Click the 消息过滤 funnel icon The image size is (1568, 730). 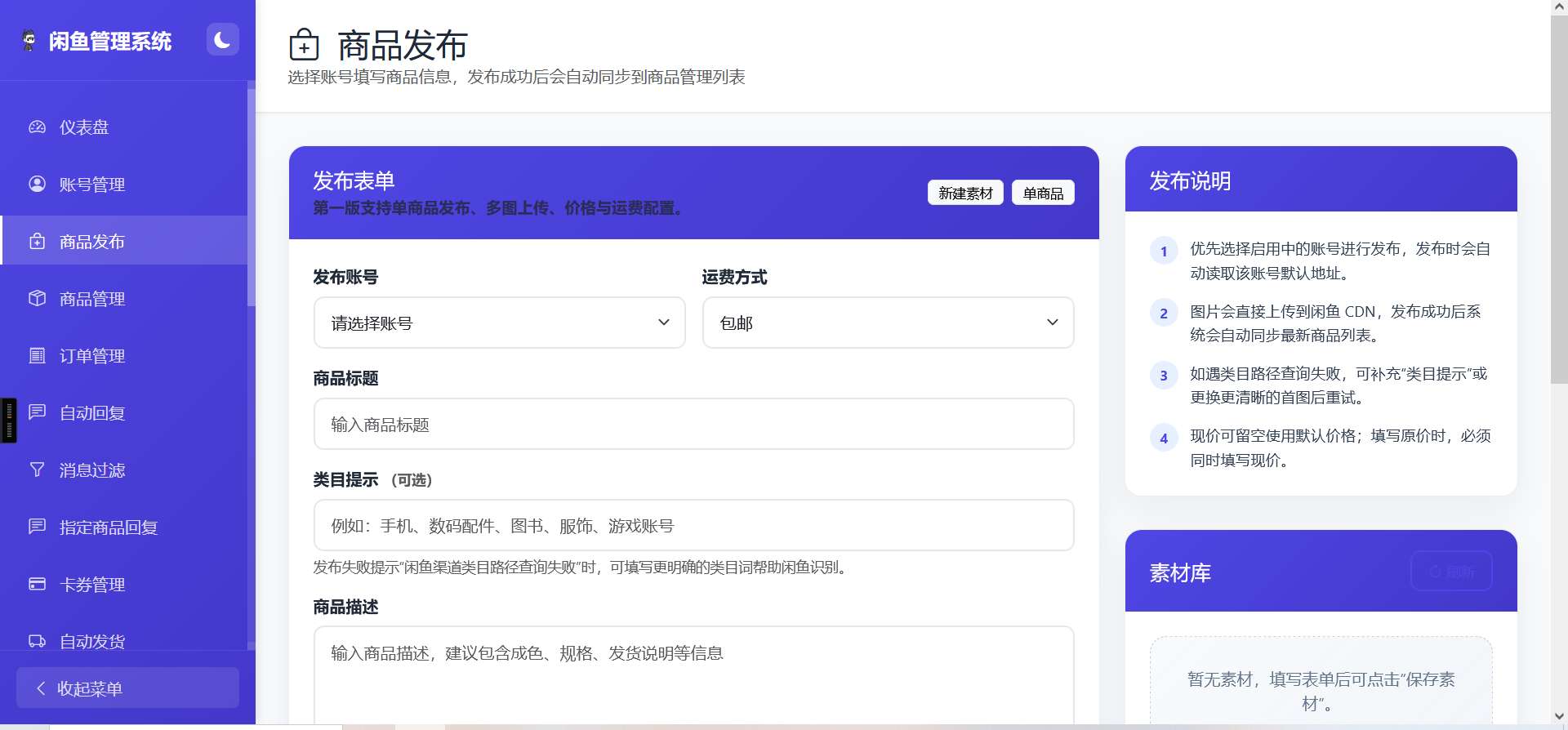(x=37, y=470)
